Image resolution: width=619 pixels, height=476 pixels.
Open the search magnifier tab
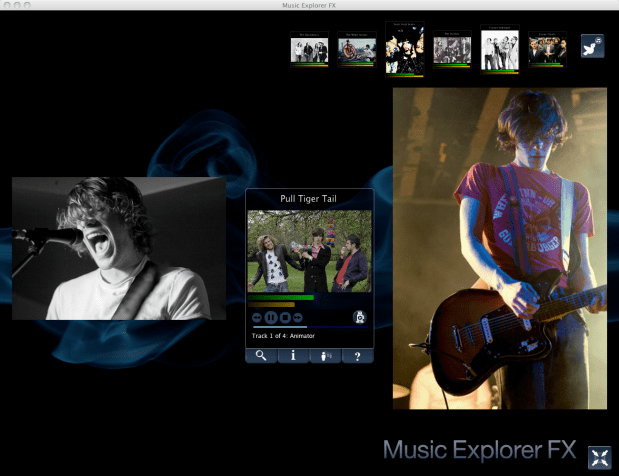[261, 355]
